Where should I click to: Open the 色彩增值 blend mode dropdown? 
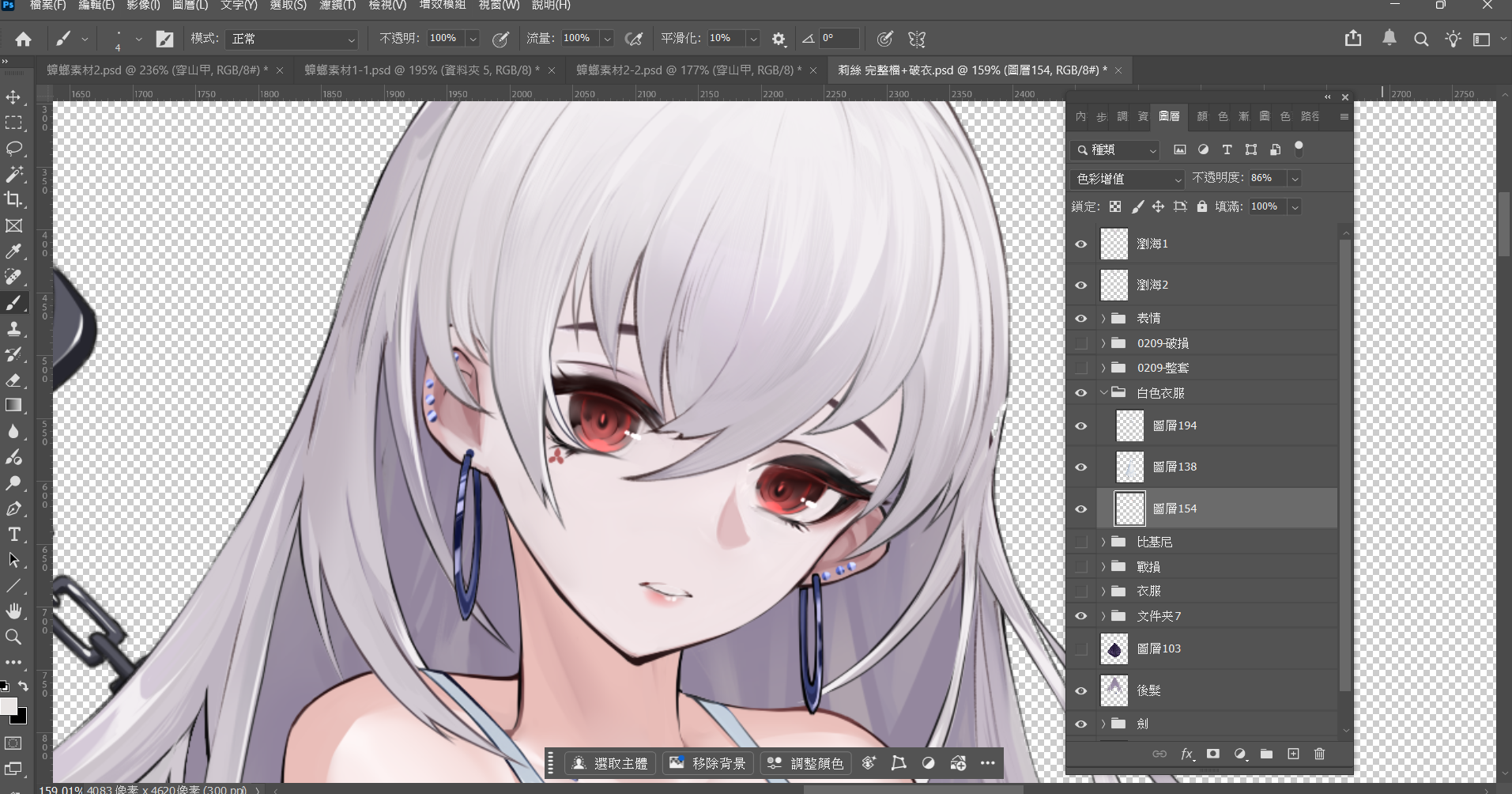click(x=1127, y=179)
